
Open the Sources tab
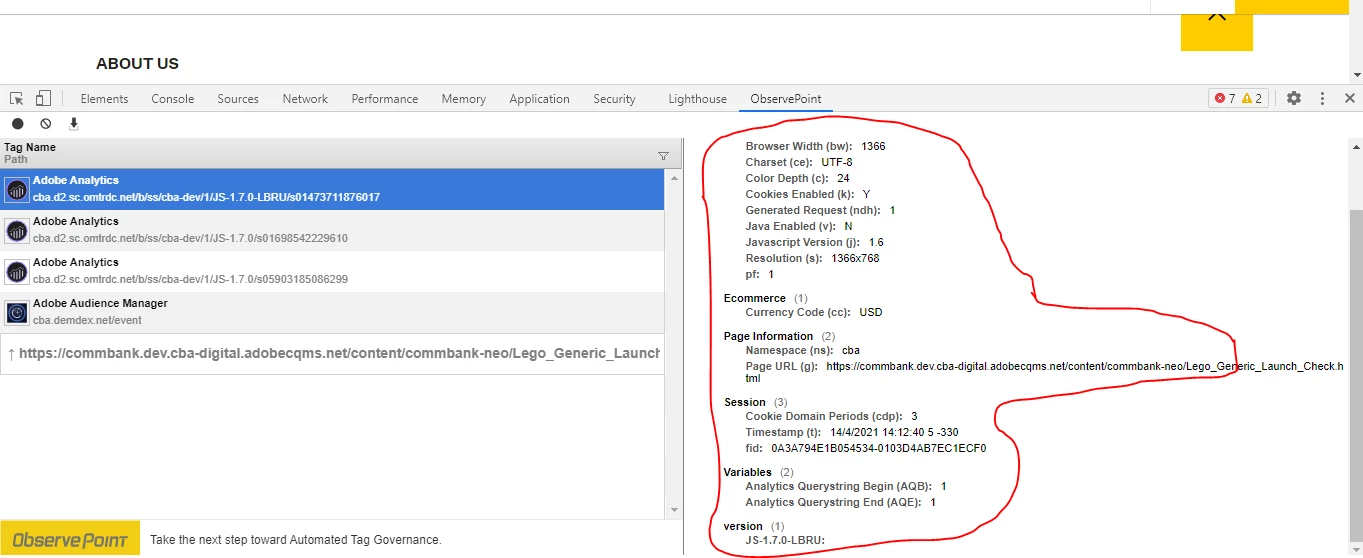tap(238, 99)
